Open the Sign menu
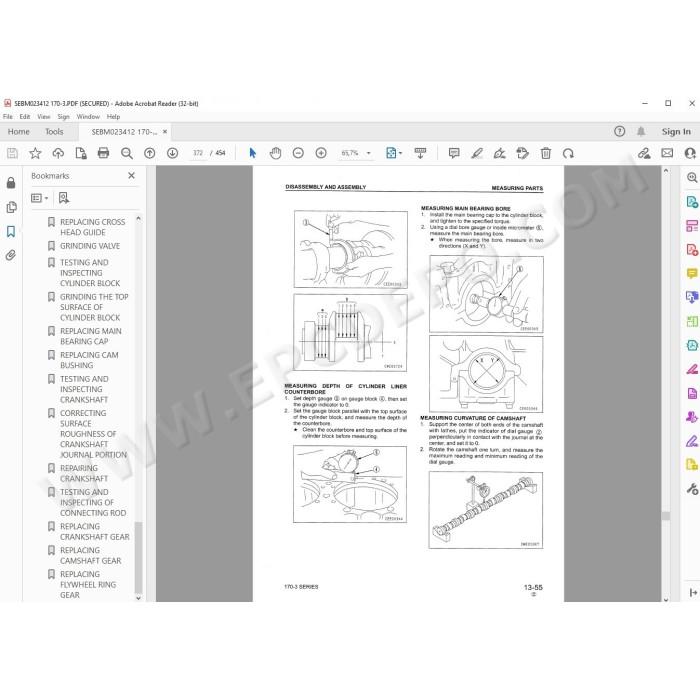Image resolution: width=700 pixels, height=700 pixels. click(63, 117)
